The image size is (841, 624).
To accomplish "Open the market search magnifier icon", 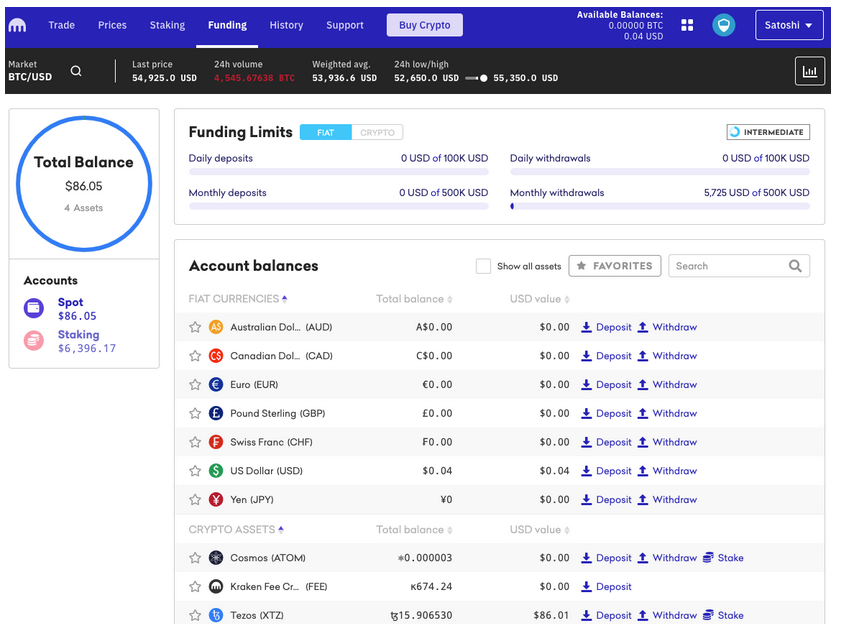I will (x=76, y=71).
